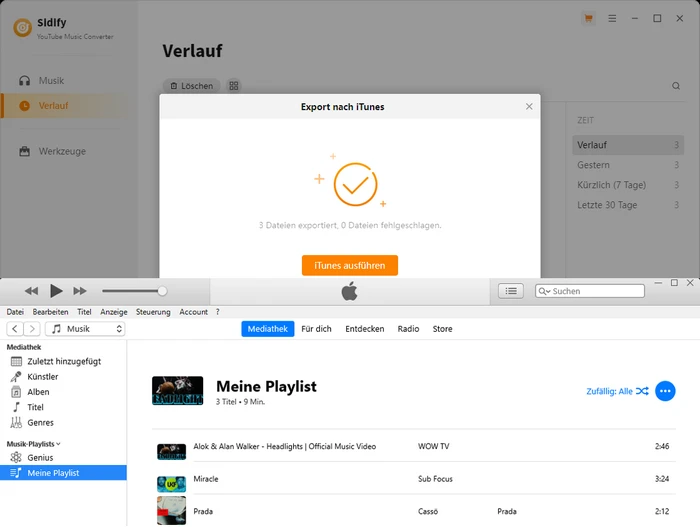The width and height of the screenshot is (700, 527).
Task: Click the Meine Playlist cover artwork
Action: 178,391
